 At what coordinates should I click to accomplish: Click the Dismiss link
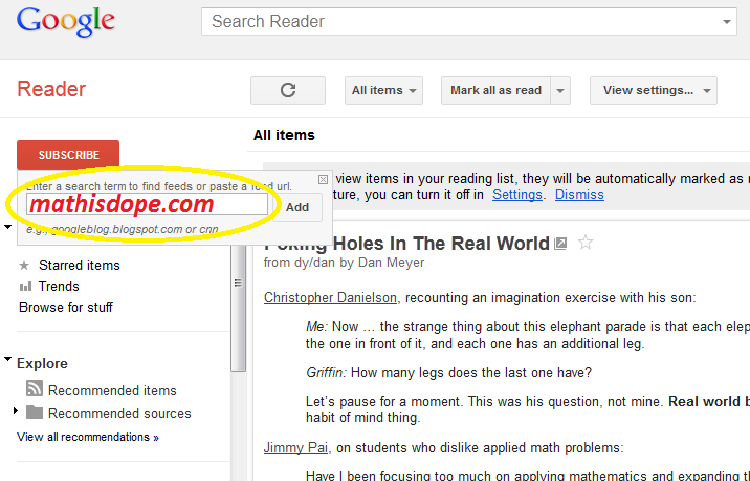[579, 195]
